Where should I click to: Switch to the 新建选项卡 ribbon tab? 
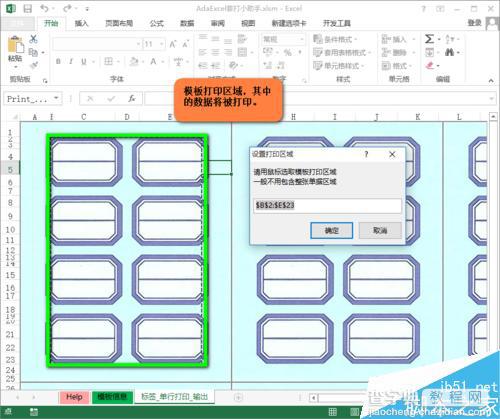click(x=289, y=23)
